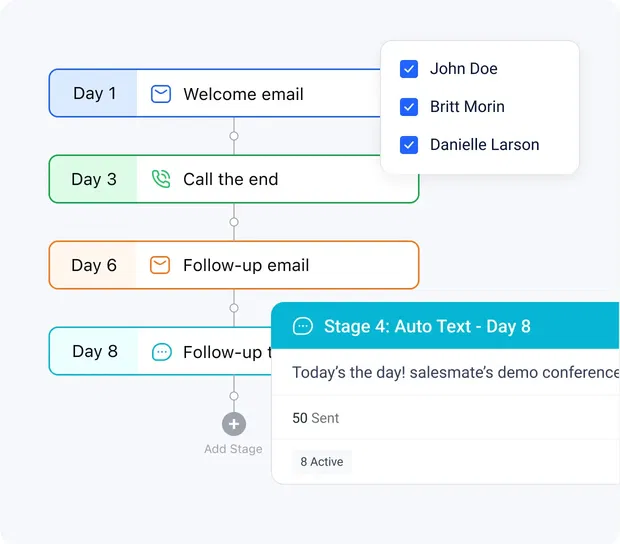The width and height of the screenshot is (620, 544).
Task: Click the 50 Sent statistic
Action: click(315, 418)
